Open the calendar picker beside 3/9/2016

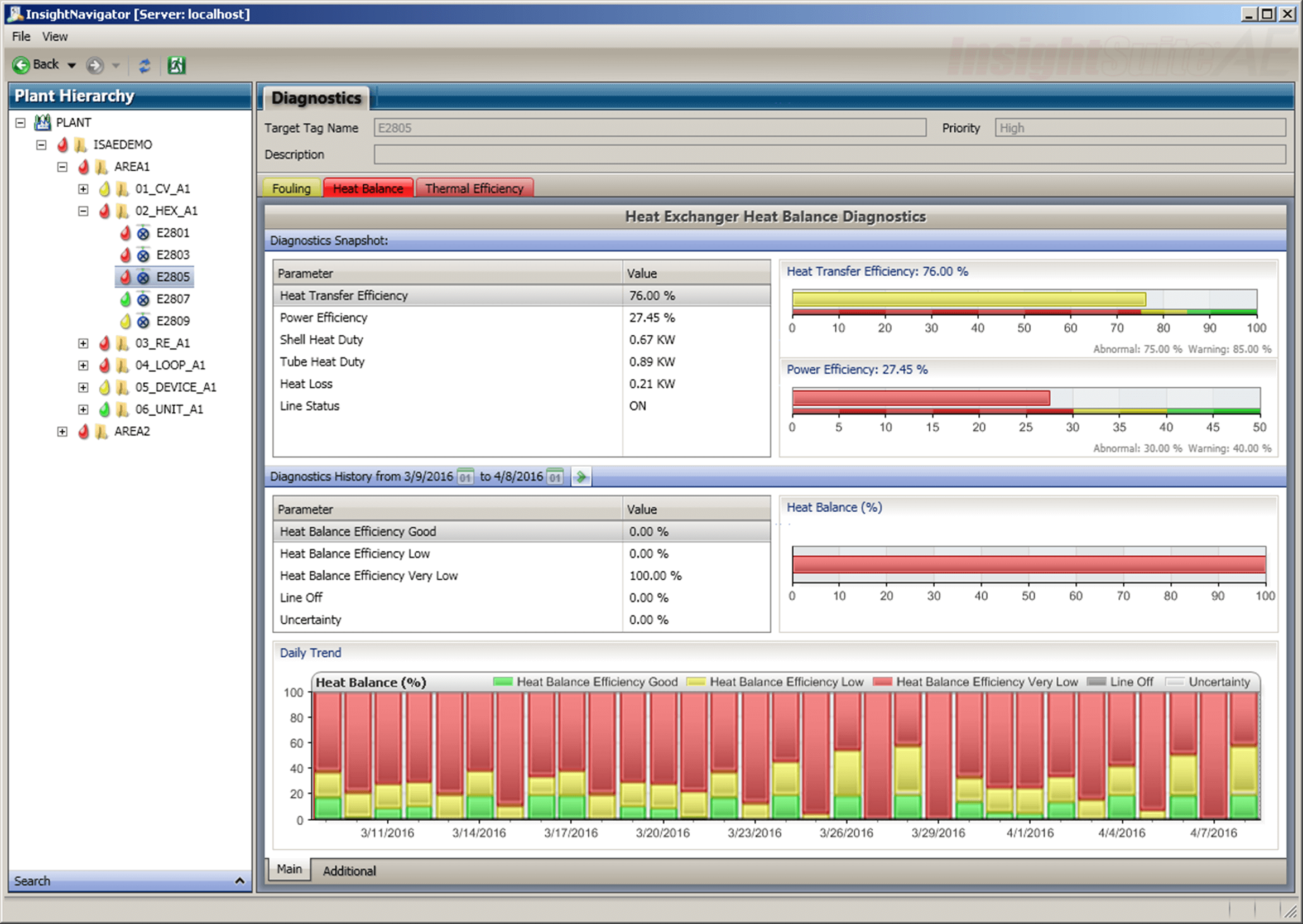pos(465,477)
